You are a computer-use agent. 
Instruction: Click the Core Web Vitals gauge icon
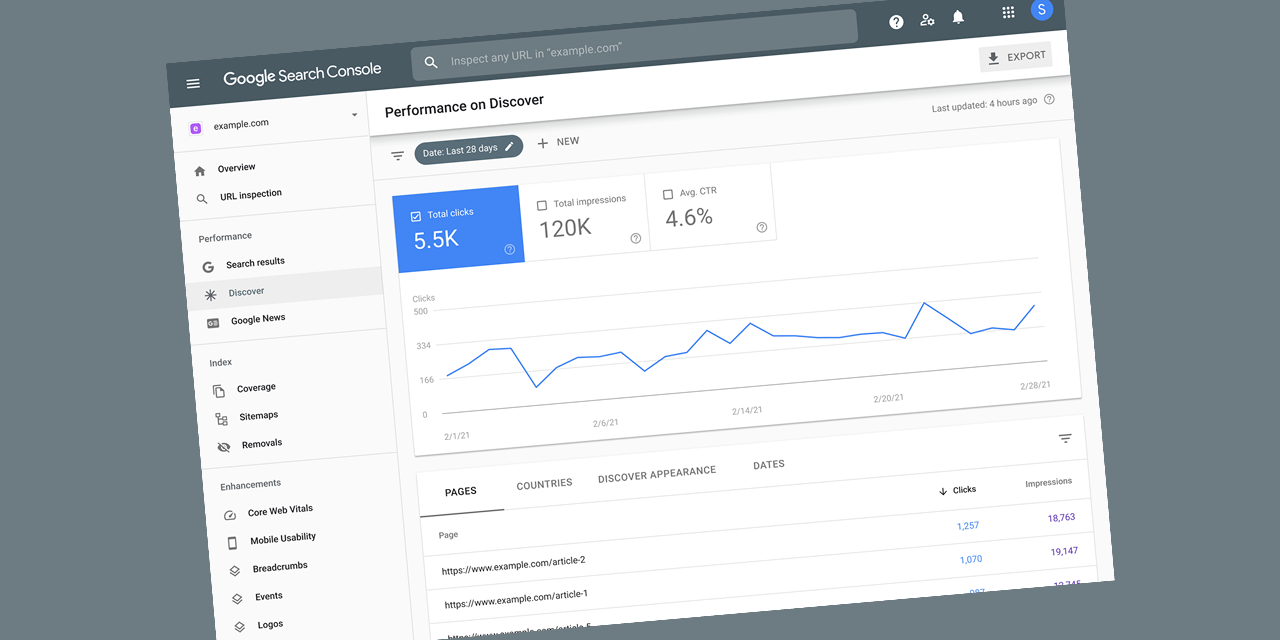point(230,515)
